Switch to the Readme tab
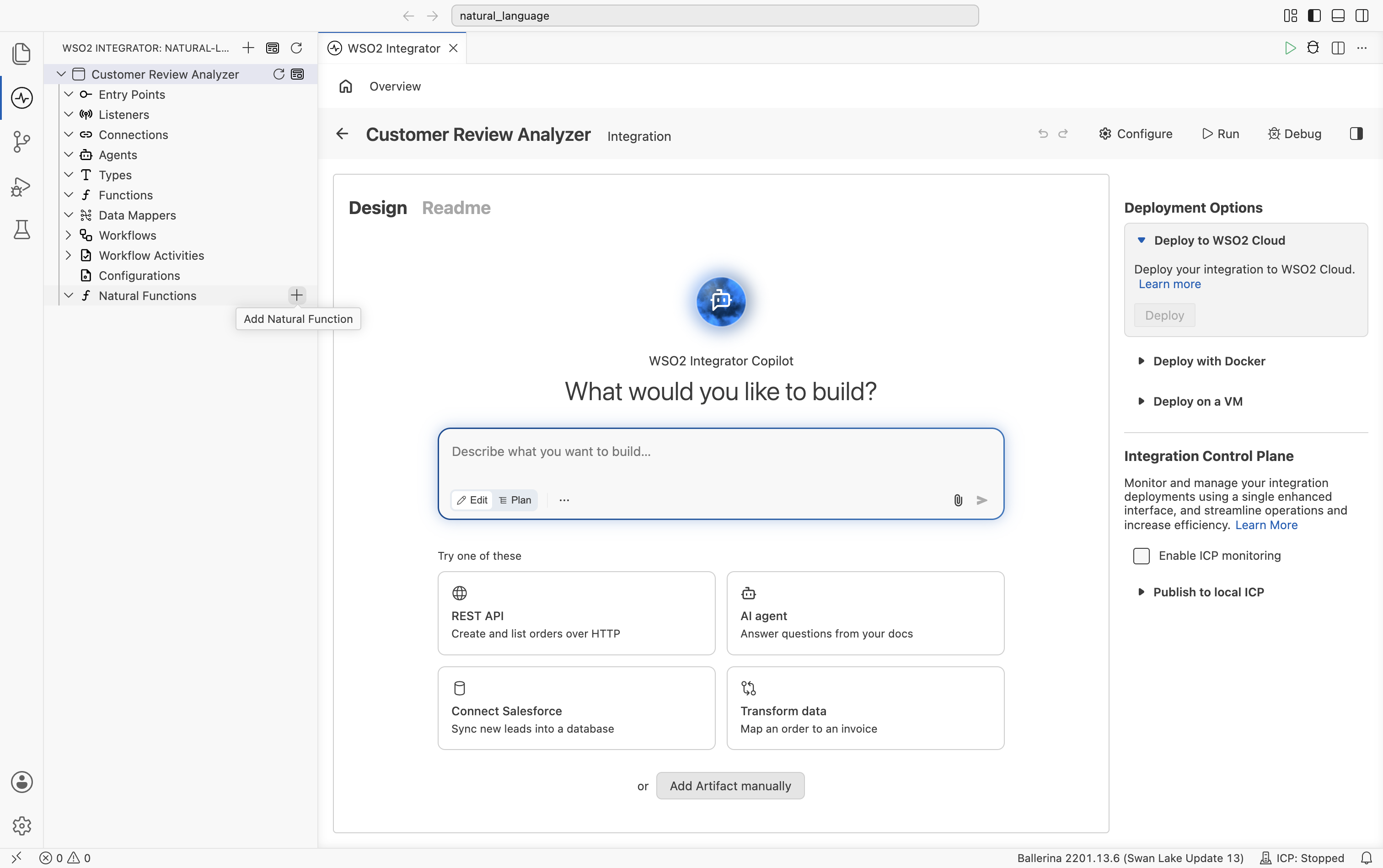 point(456,208)
